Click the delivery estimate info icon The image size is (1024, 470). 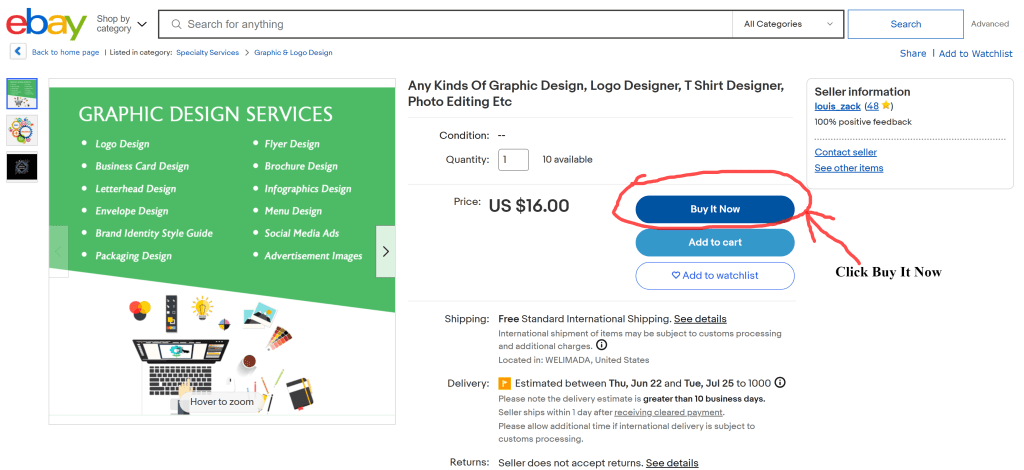click(780, 383)
